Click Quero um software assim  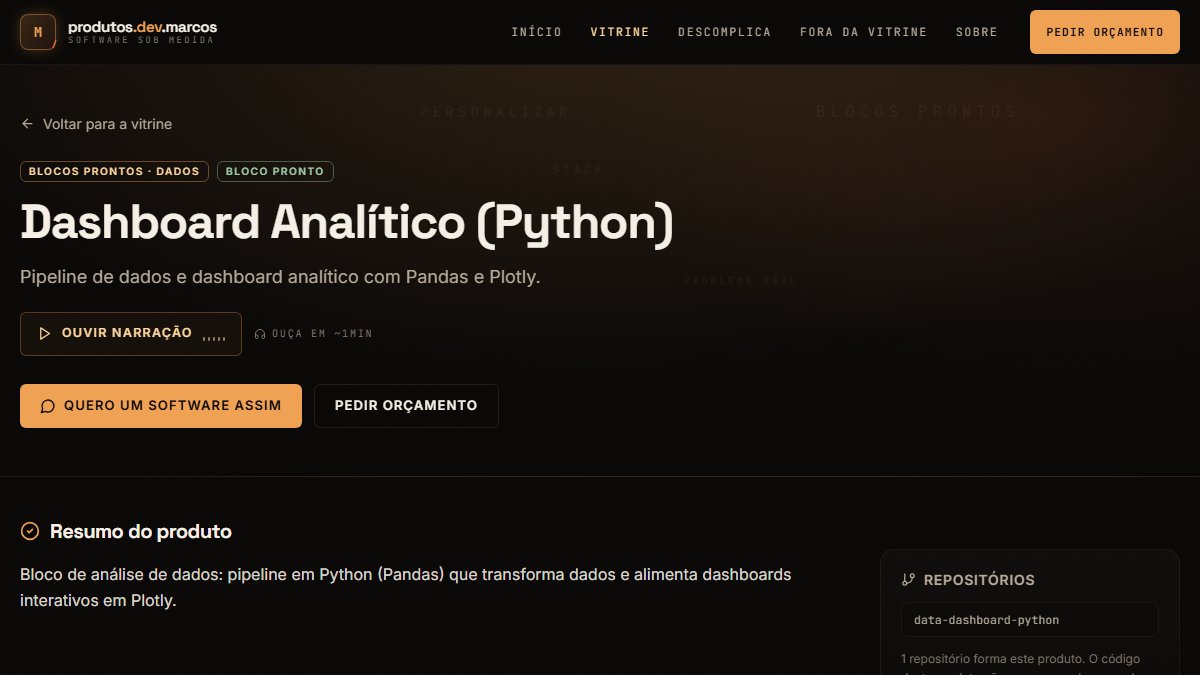point(161,406)
